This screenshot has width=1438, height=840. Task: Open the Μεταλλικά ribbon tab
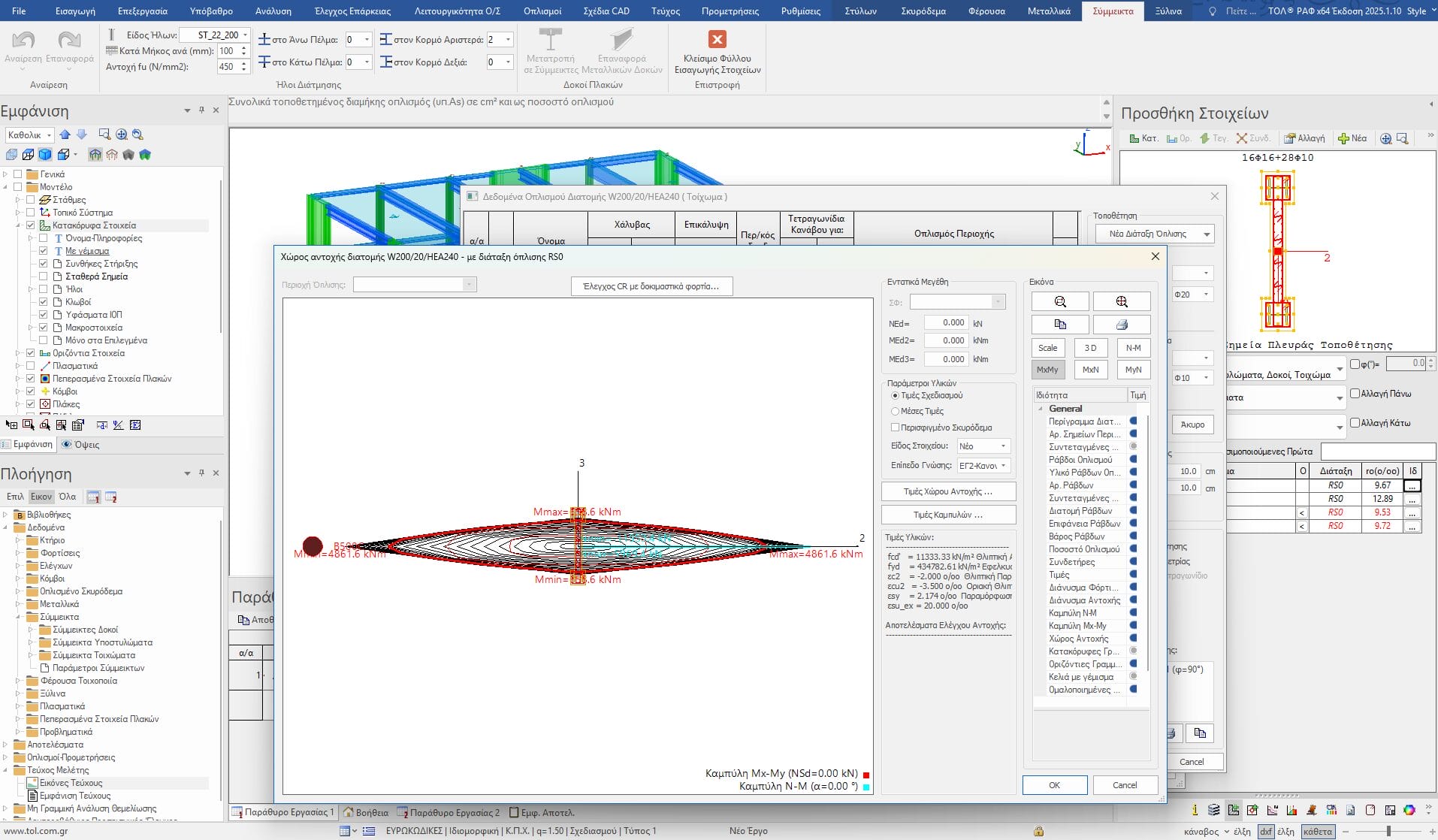[x=1048, y=11]
